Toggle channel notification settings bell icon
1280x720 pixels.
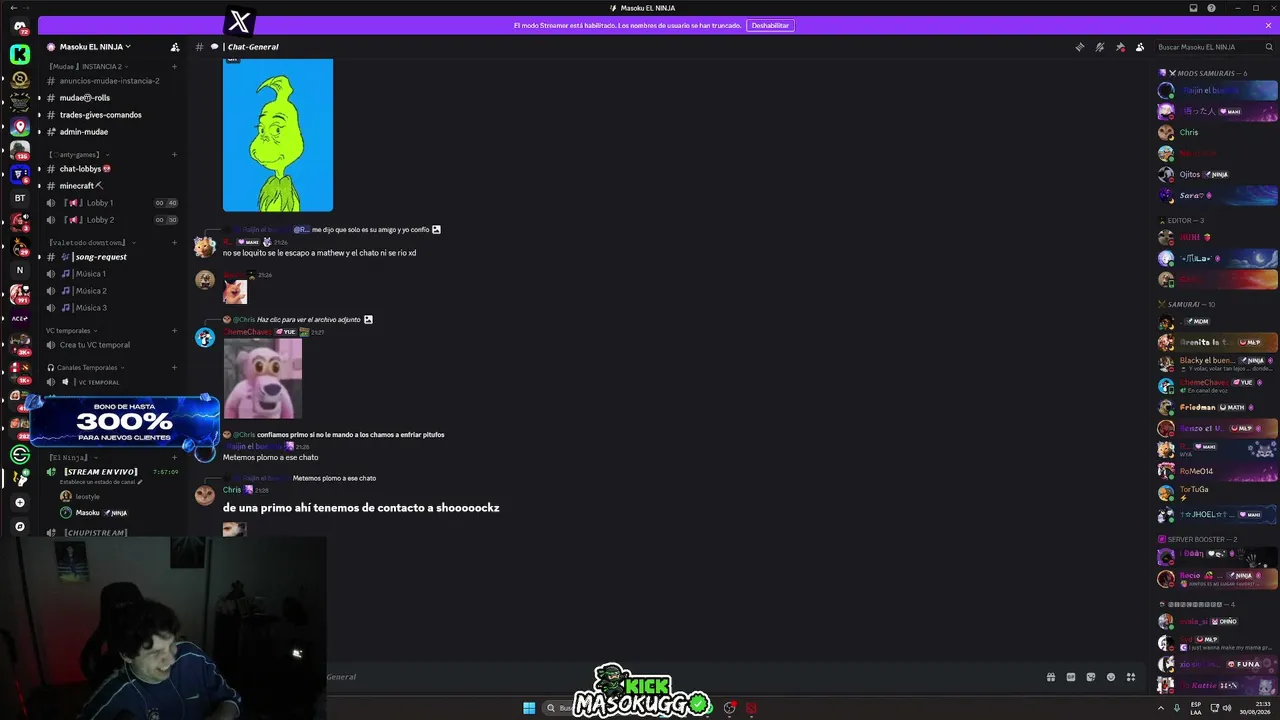coord(1099,47)
